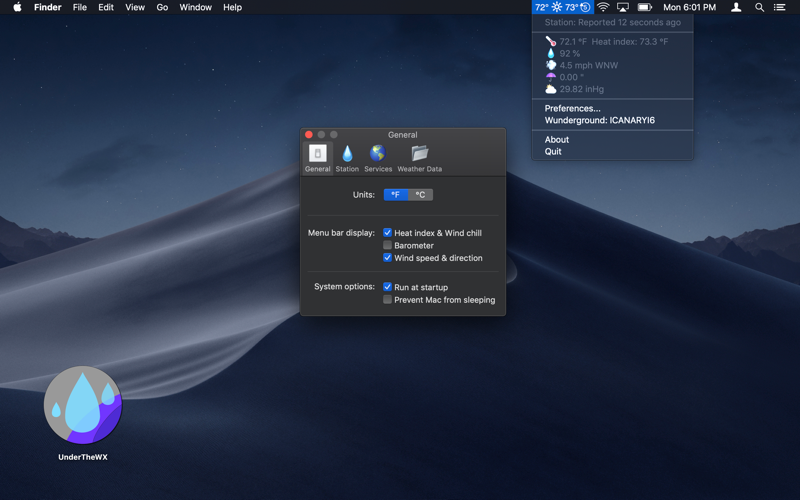Click the 29.82 inHg pressure reading
800x500 pixels.
pos(581,89)
